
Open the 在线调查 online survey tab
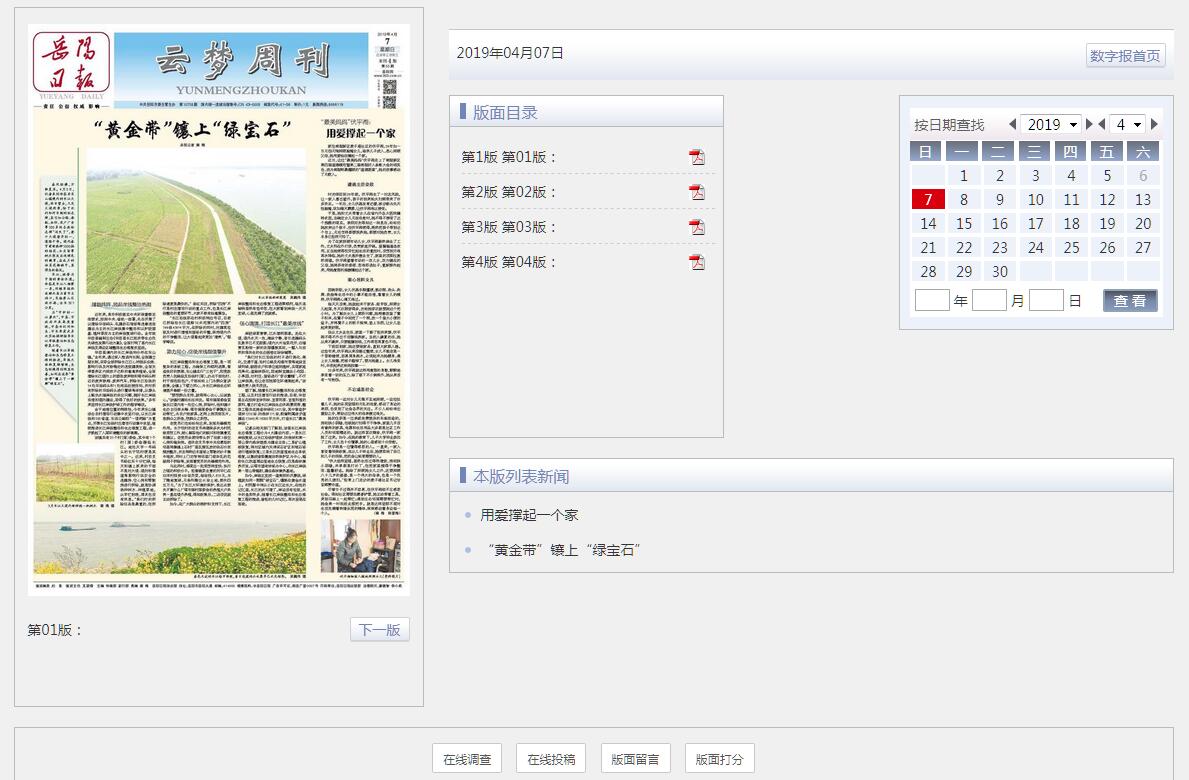[x=467, y=759]
